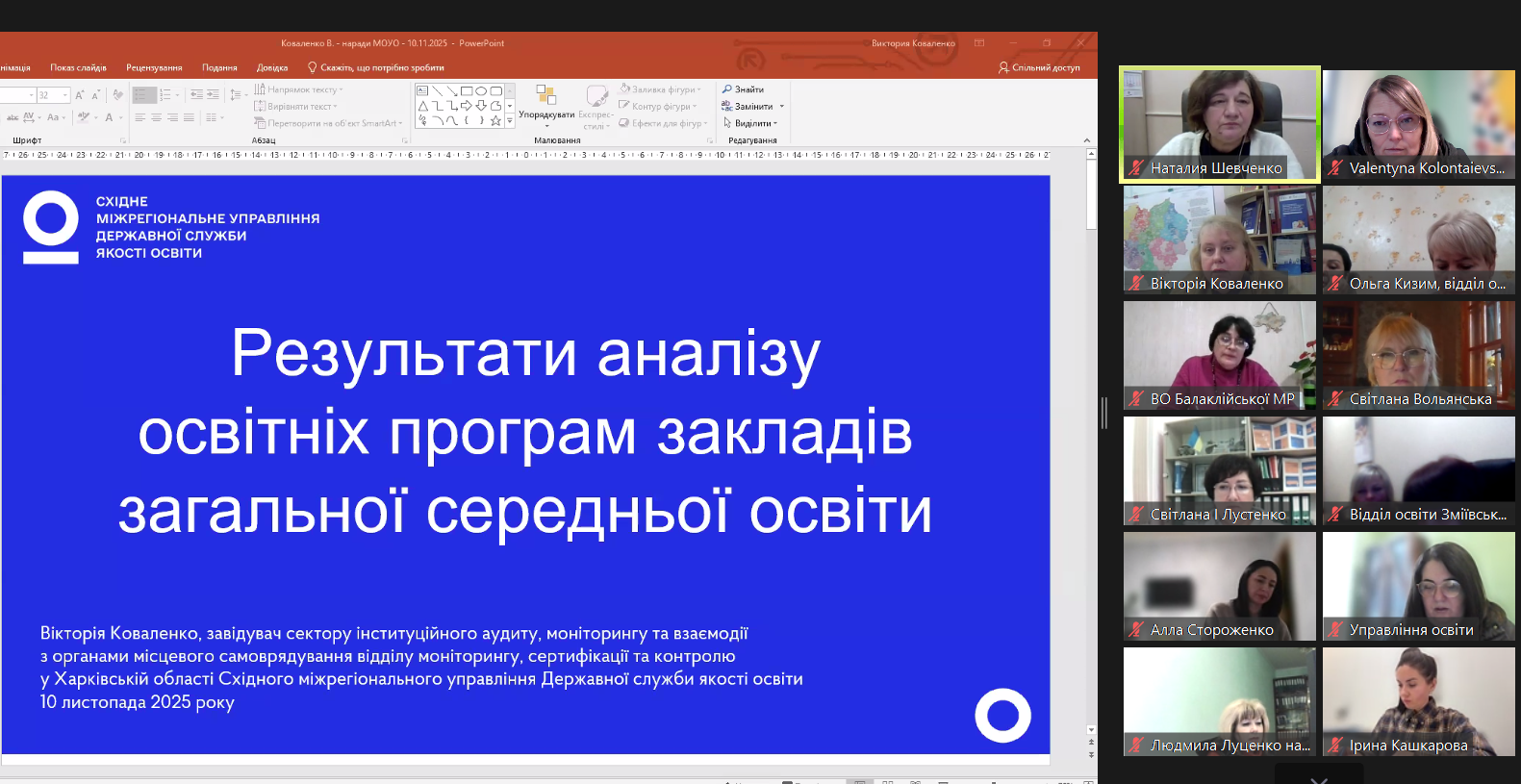Viewport: 1521px width, 784px height.
Task: Expand the Виділити dropdown
Action: 775,123
